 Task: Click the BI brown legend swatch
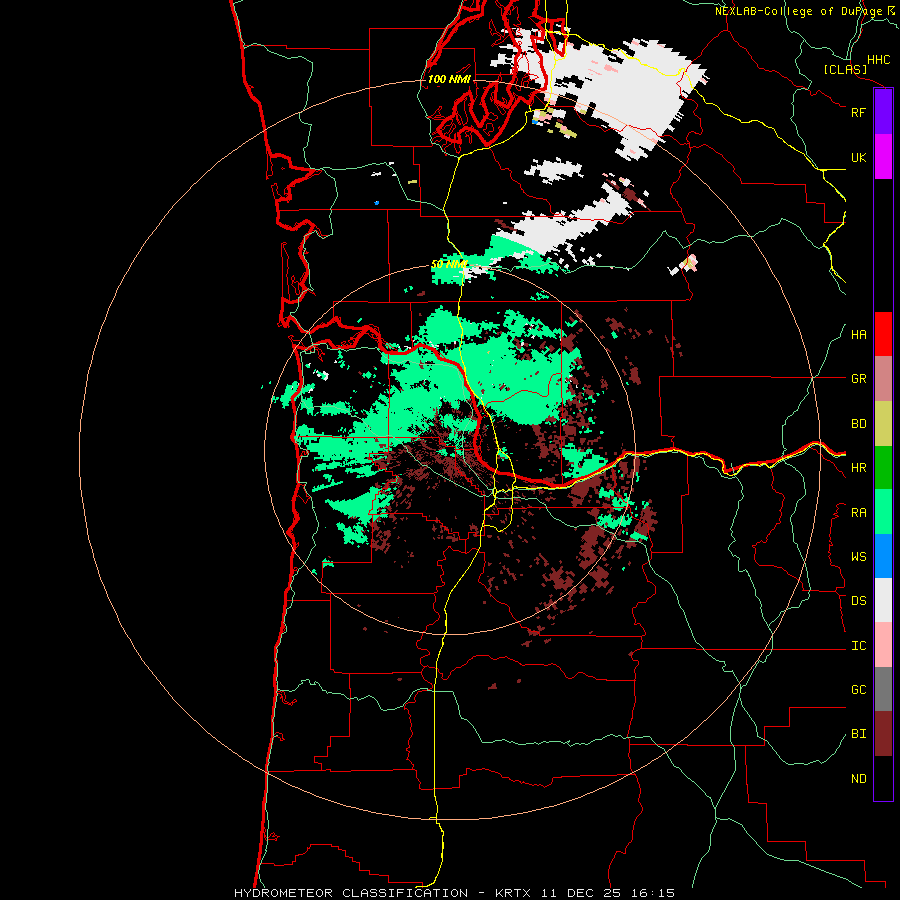pyautogui.click(x=883, y=734)
